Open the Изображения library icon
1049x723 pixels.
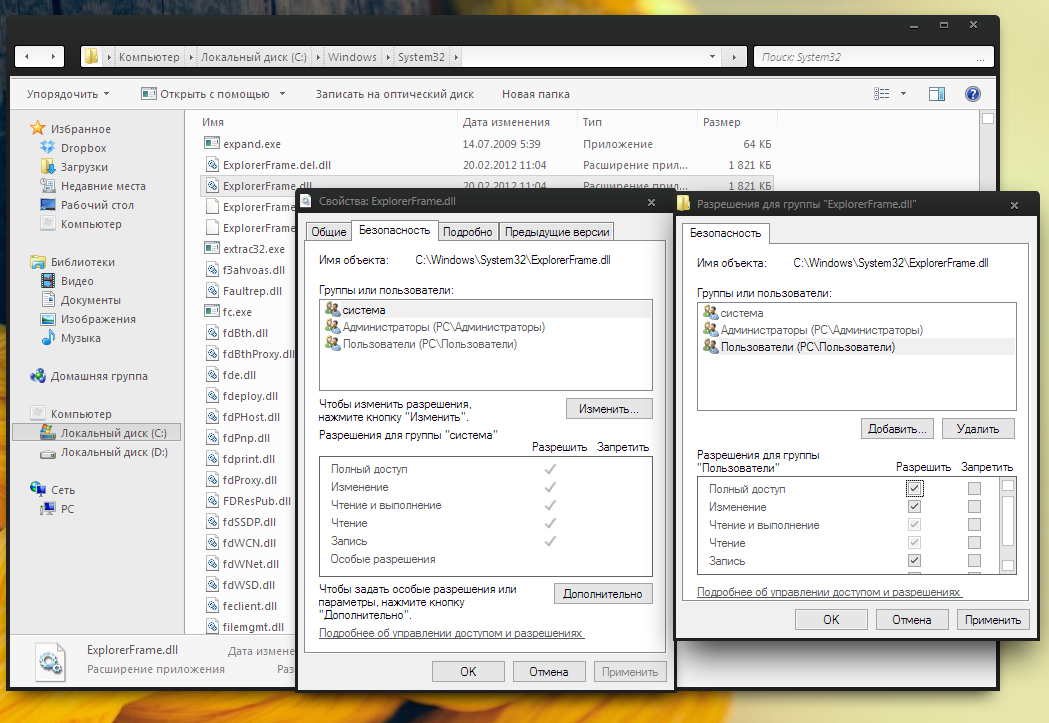click(47, 319)
